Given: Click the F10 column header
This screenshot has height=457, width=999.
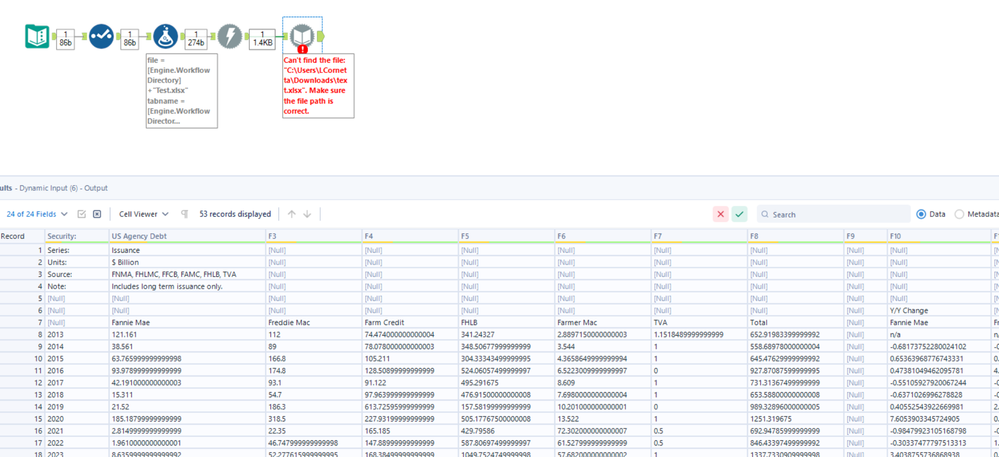Looking at the screenshot, I should coord(938,236).
